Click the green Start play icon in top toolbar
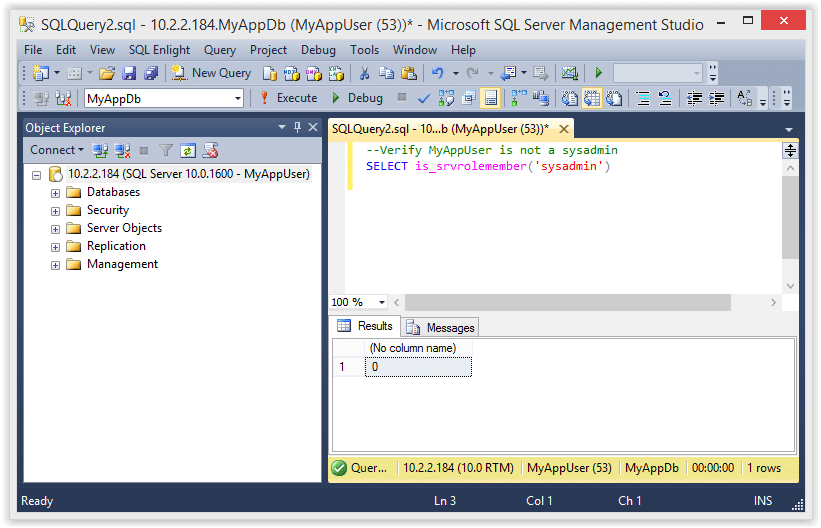This screenshot has height=528, width=821. pyautogui.click(x=598, y=73)
